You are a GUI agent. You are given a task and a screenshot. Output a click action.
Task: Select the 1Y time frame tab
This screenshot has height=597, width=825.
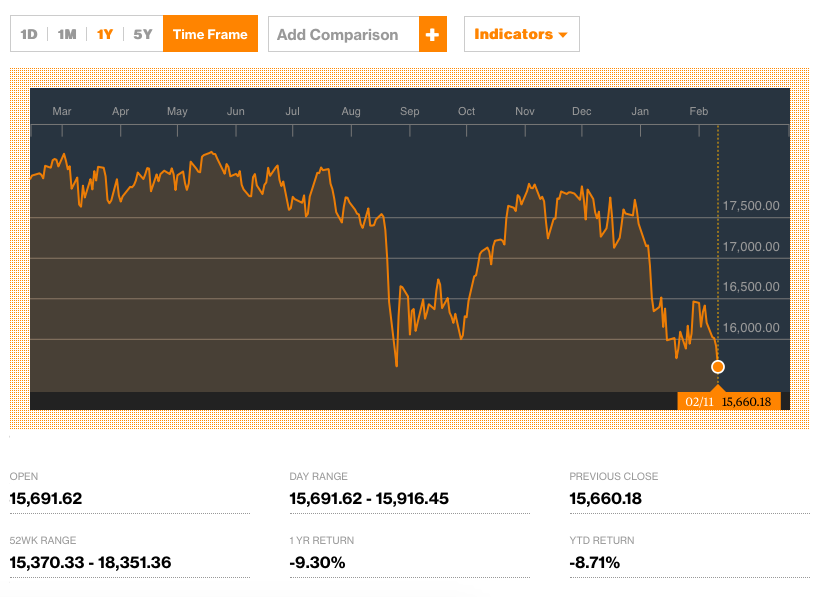(104, 33)
